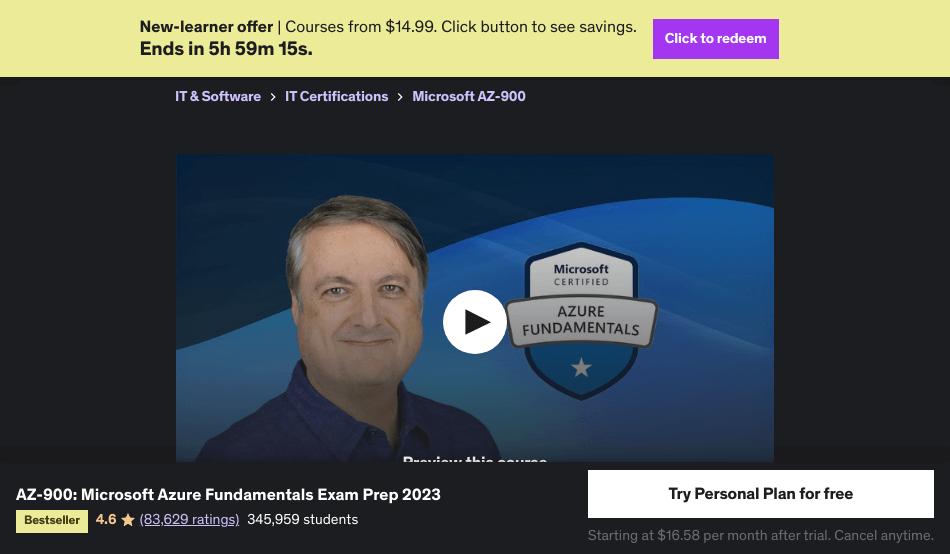Click the AZ-900 course title text
The height and width of the screenshot is (554, 950).
[228, 495]
